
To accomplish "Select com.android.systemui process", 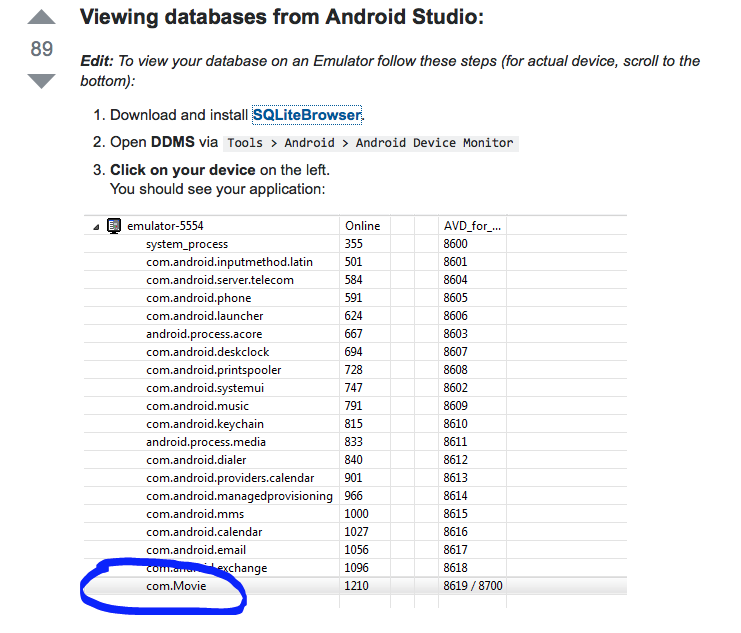I will click(x=355, y=388).
